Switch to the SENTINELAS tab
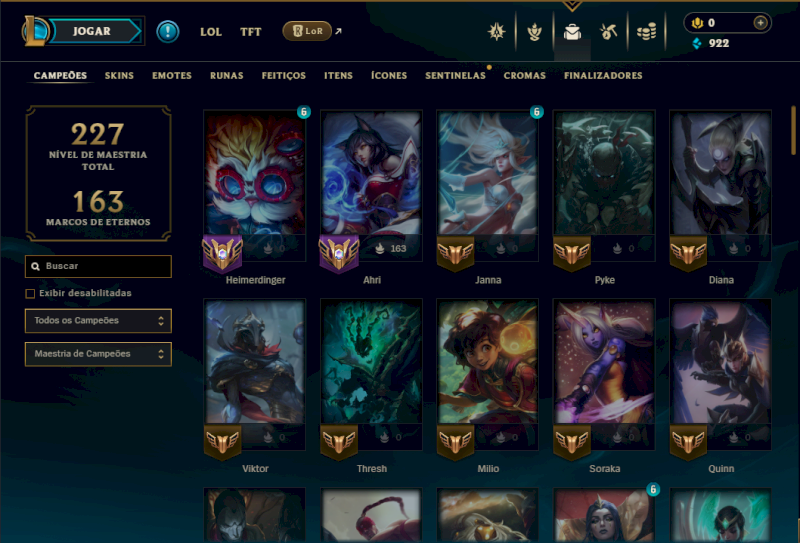 click(x=455, y=76)
